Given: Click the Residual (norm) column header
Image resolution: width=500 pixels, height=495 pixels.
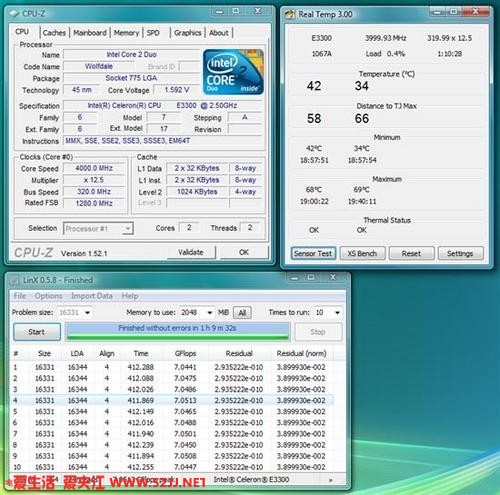Looking at the screenshot, I should [x=301, y=353].
